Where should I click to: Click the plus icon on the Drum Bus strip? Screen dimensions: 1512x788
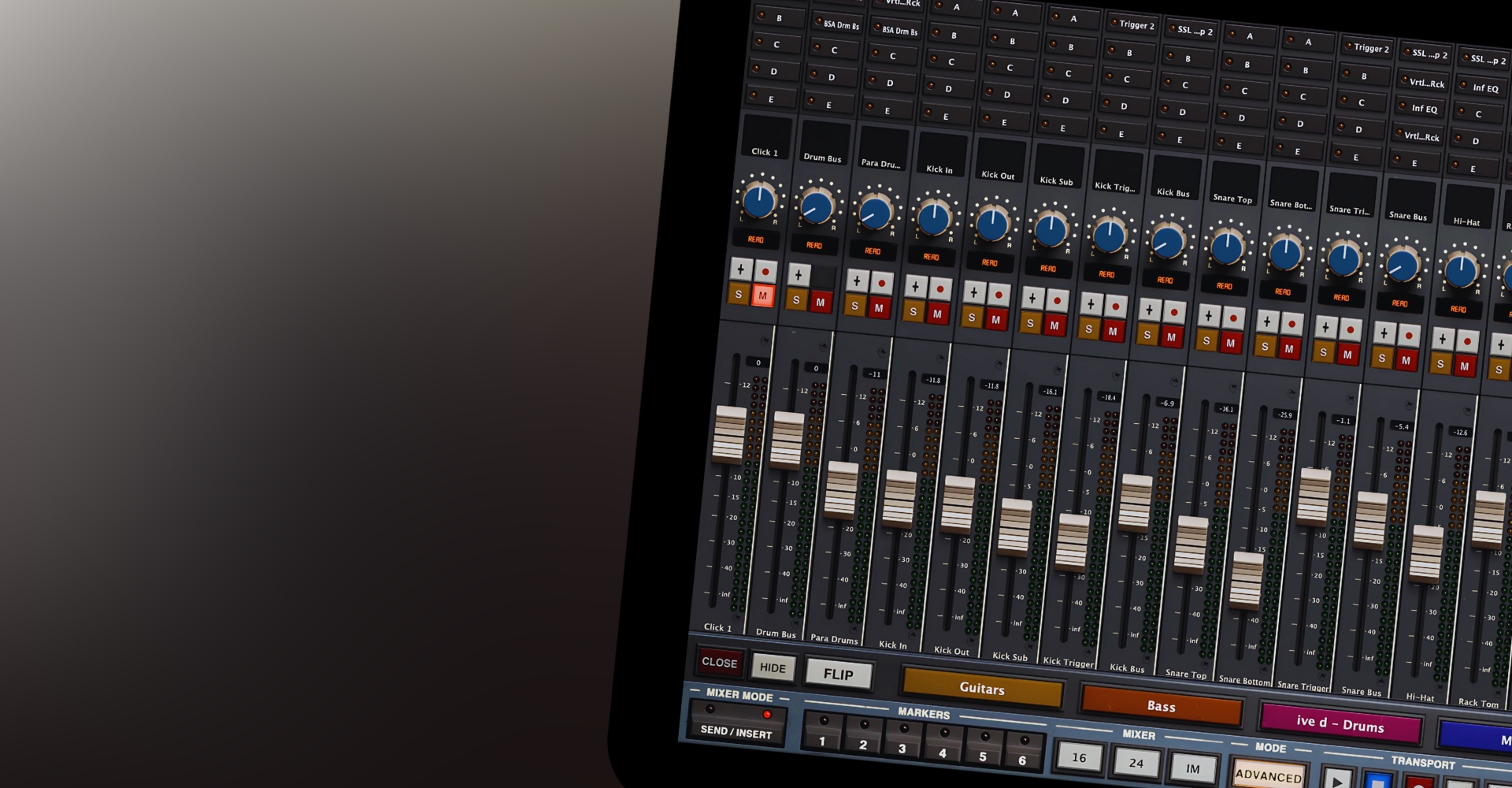pyautogui.click(x=797, y=274)
